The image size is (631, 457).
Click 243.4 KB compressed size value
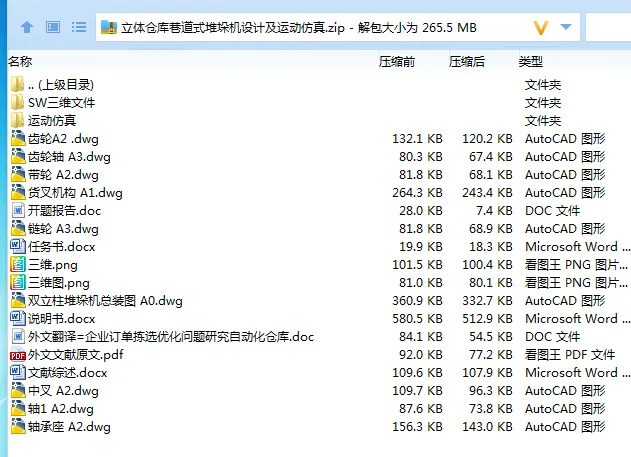(x=487, y=193)
